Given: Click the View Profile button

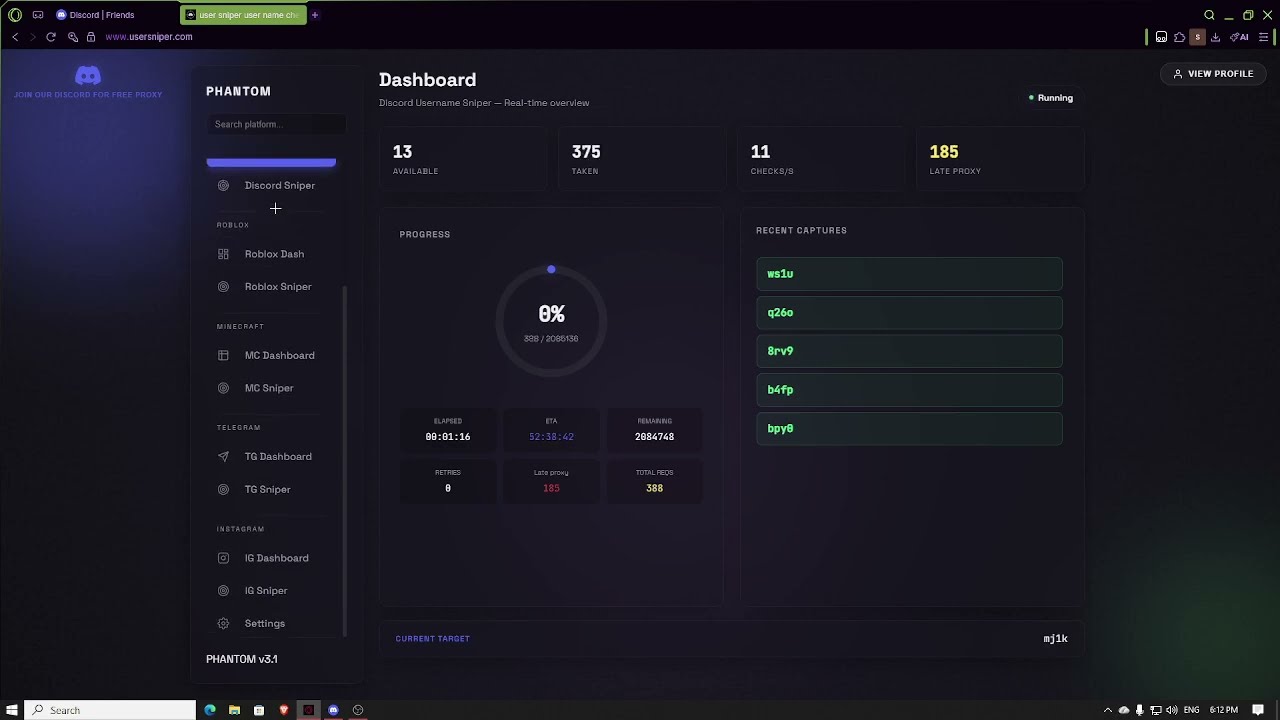Looking at the screenshot, I should [x=1213, y=74].
